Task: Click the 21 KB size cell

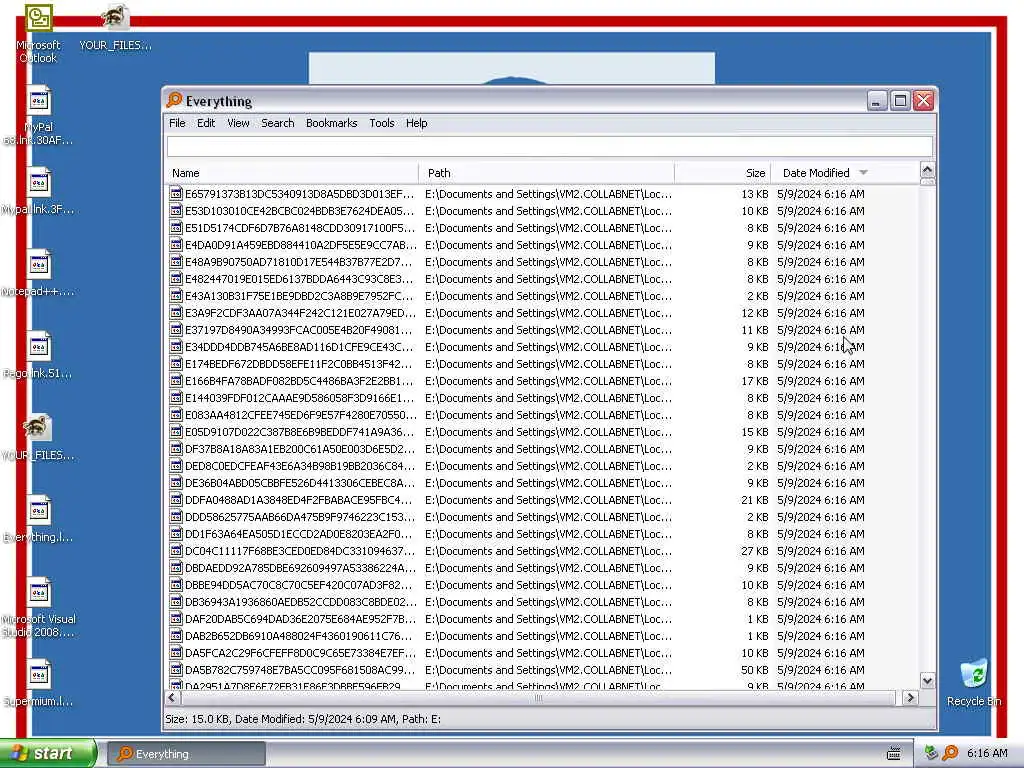Action: tap(754, 500)
